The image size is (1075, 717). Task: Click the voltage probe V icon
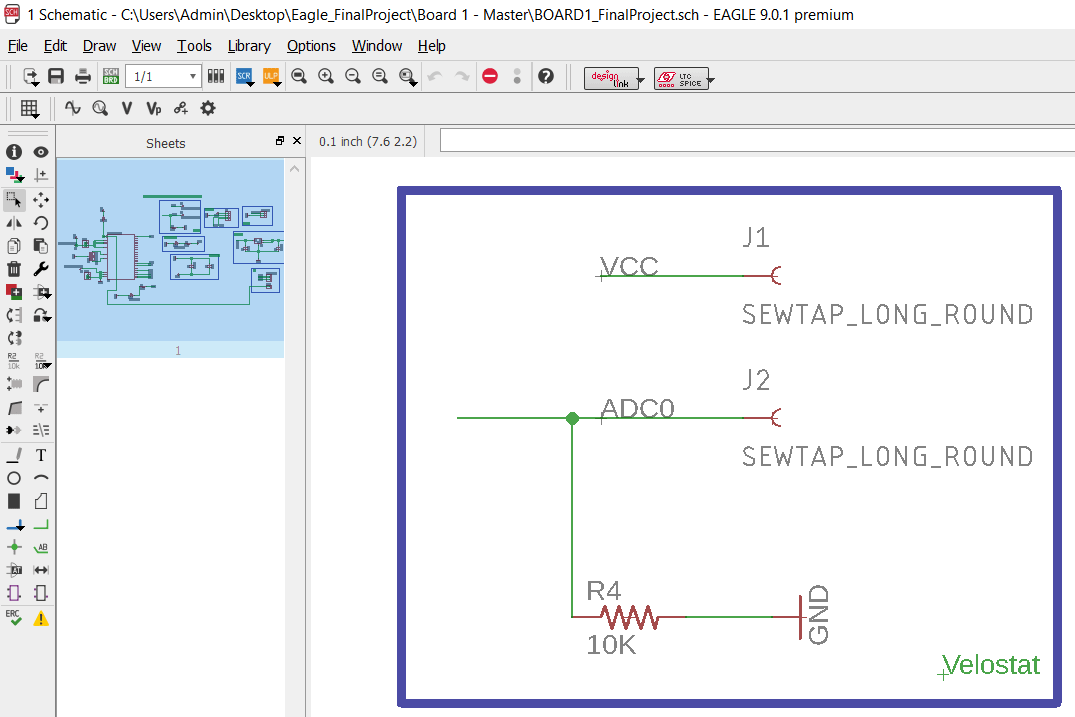pyautogui.click(x=127, y=108)
